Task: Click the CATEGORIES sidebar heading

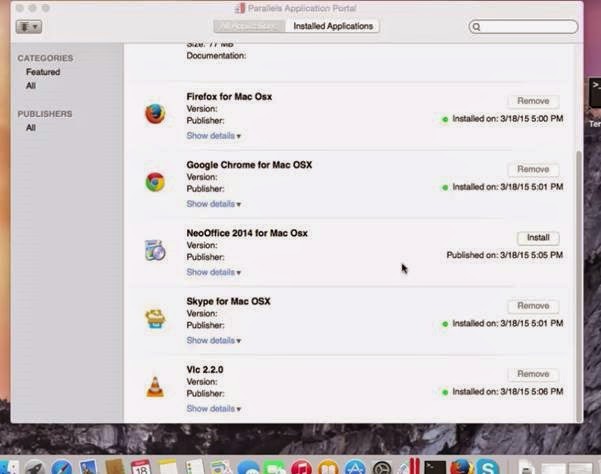Action: click(45, 58)
